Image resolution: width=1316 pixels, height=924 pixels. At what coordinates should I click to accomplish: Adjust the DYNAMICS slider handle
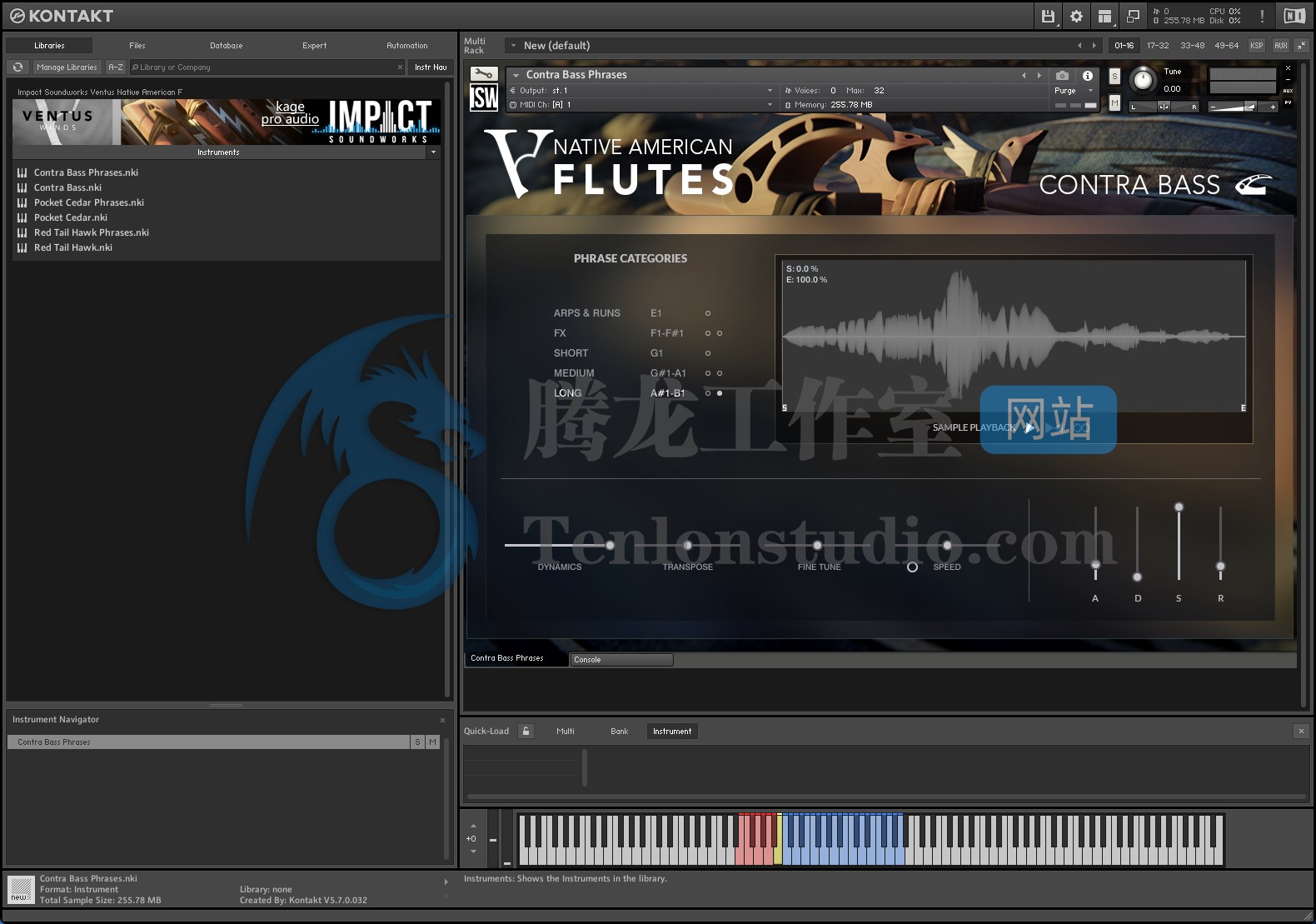(x=610, y=545)
